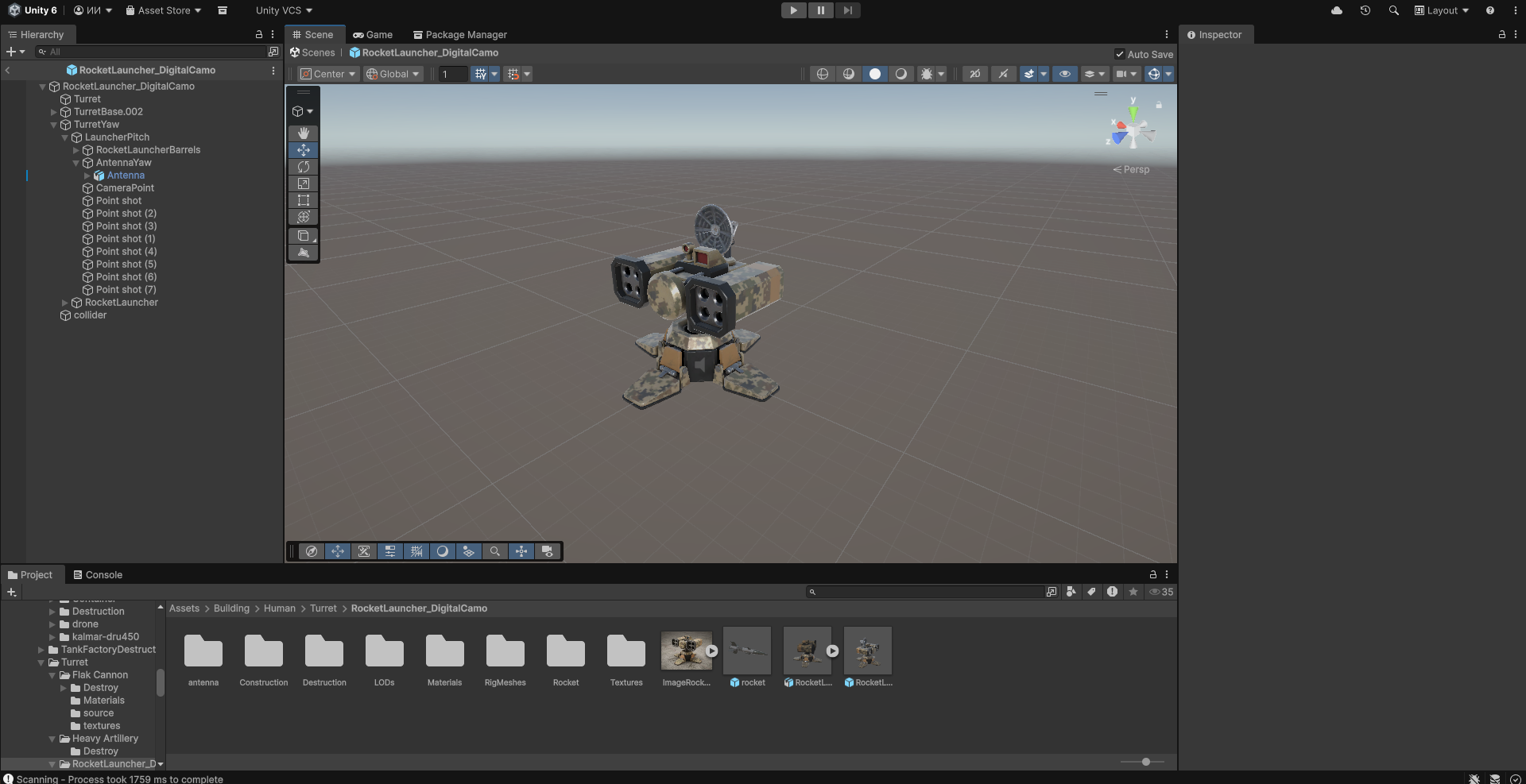Expand the RocketLauncher hierarchy node
The width and height of the screenshot is (1526, 784).
(65, 303)
